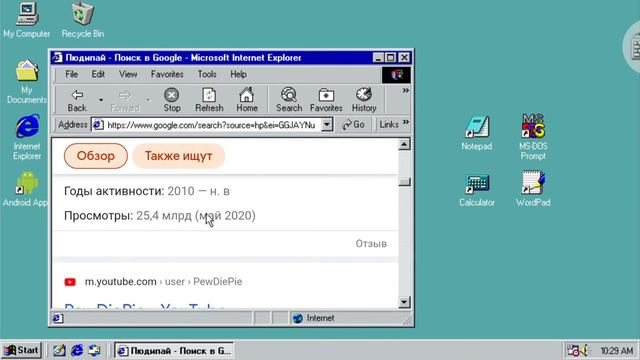Click the status bar page icon
The width and height of the screenshot is (640, 360).
pos(58,318)
